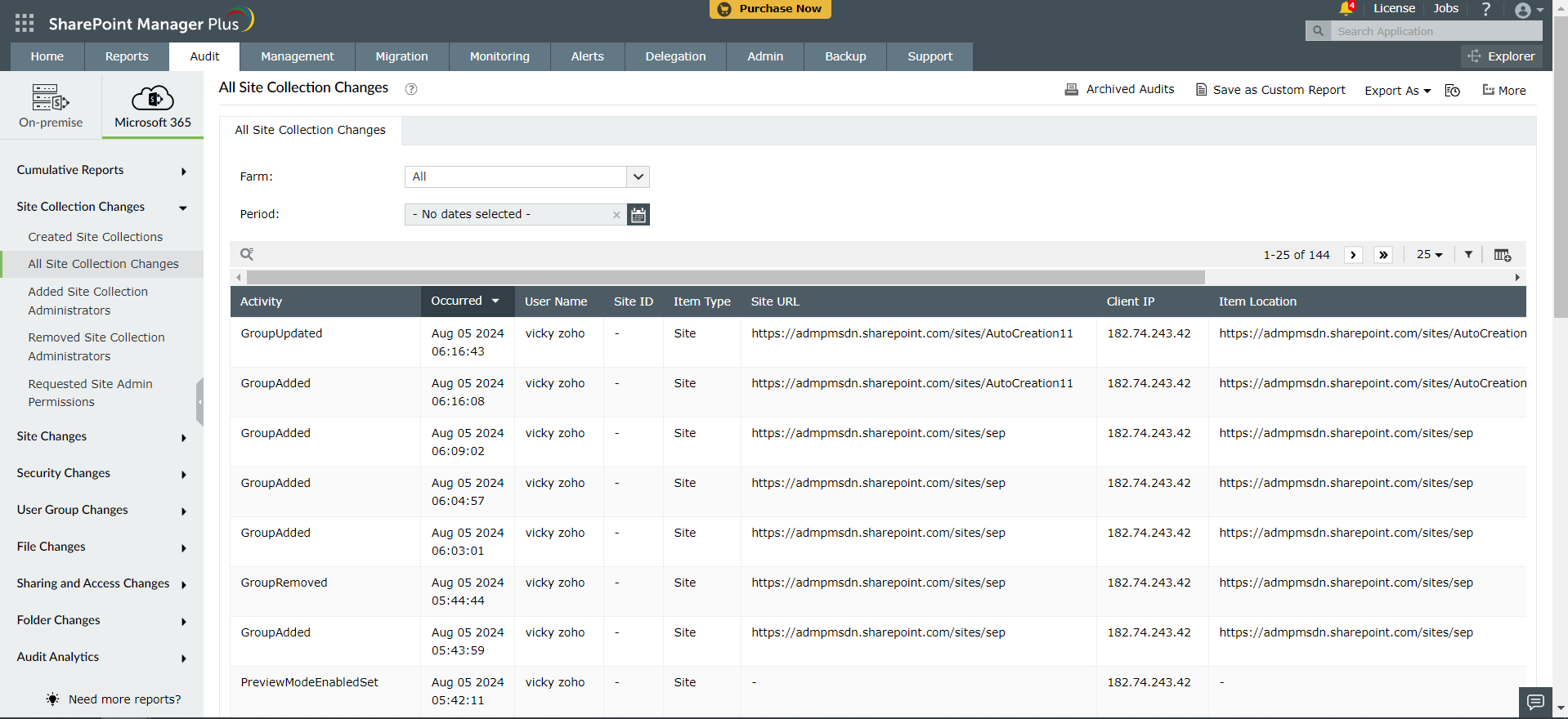Click the notifications bell icon
The width and height of the screenshot is (1568, 719).
click(x=1346, y=9)
